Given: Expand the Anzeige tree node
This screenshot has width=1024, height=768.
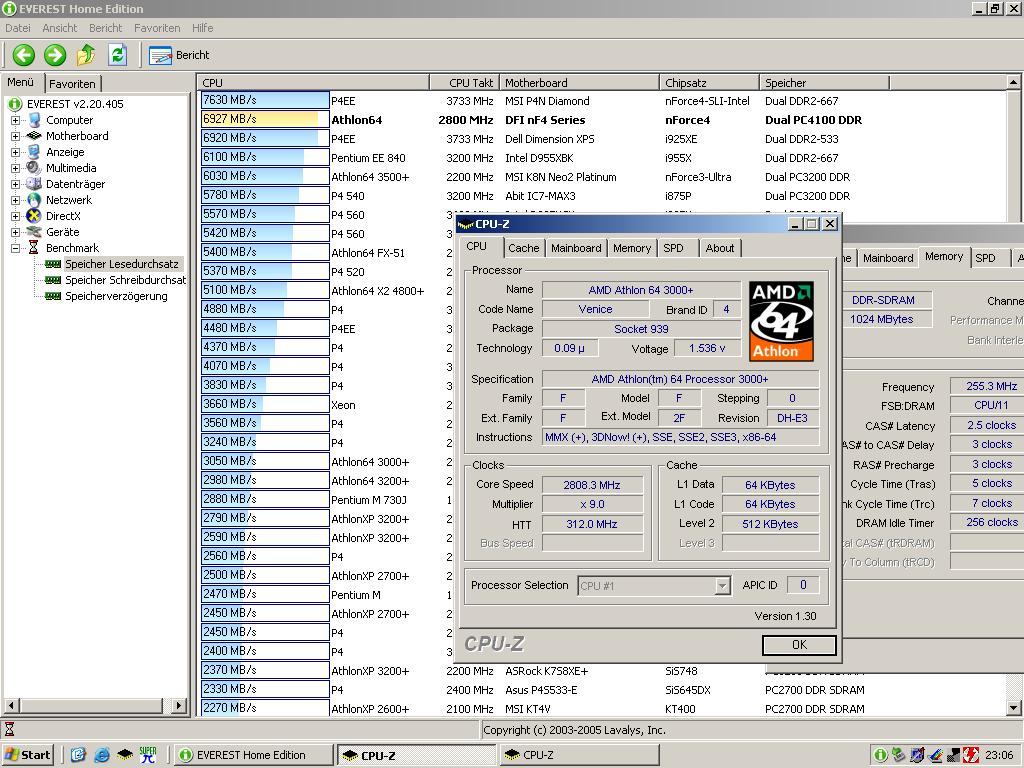Looking at the screenshot, I should 15,152.
